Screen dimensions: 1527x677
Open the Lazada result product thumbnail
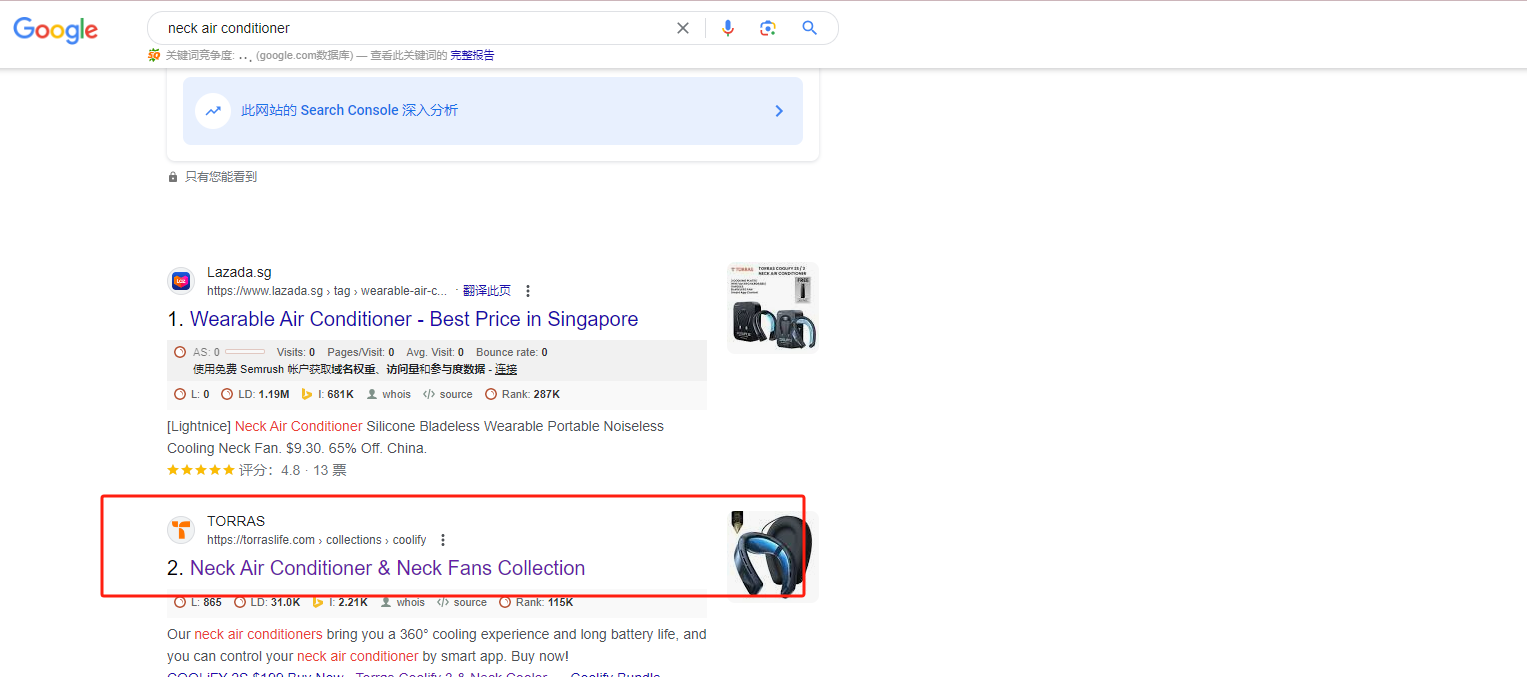tap(772, 308)
